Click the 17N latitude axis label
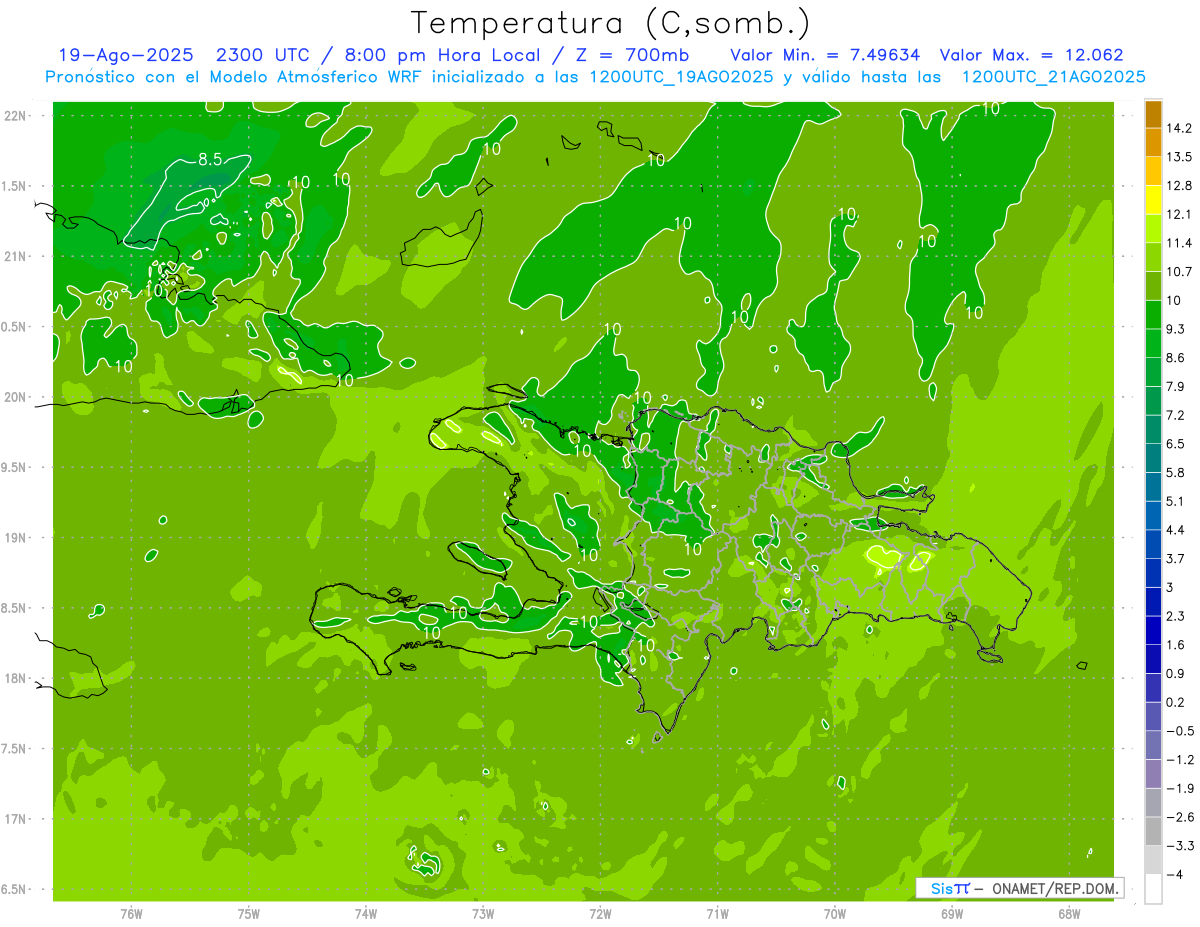 point(15,820)
